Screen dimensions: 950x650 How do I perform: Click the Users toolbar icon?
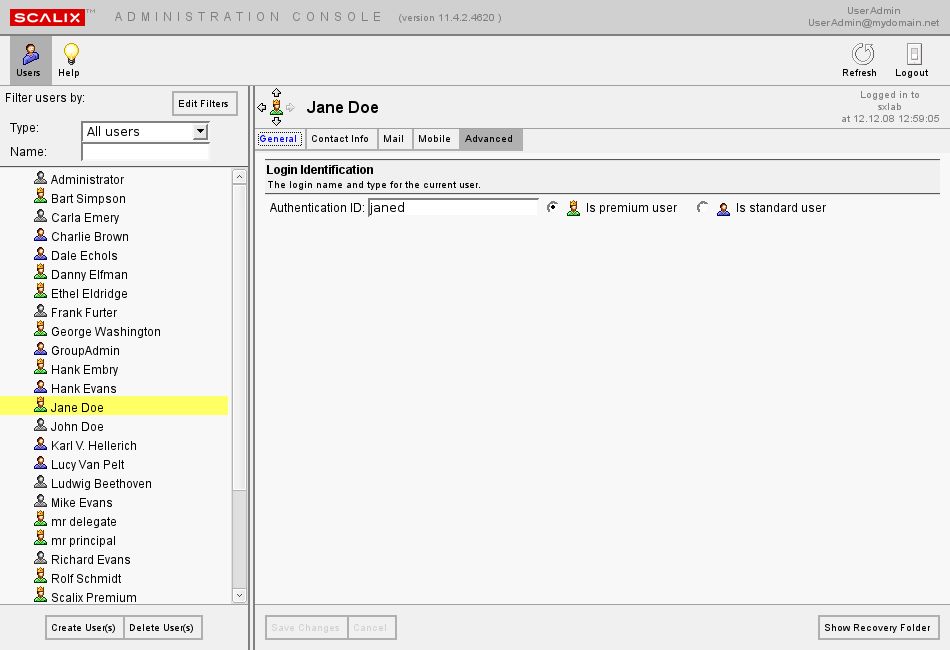[29, 60]
